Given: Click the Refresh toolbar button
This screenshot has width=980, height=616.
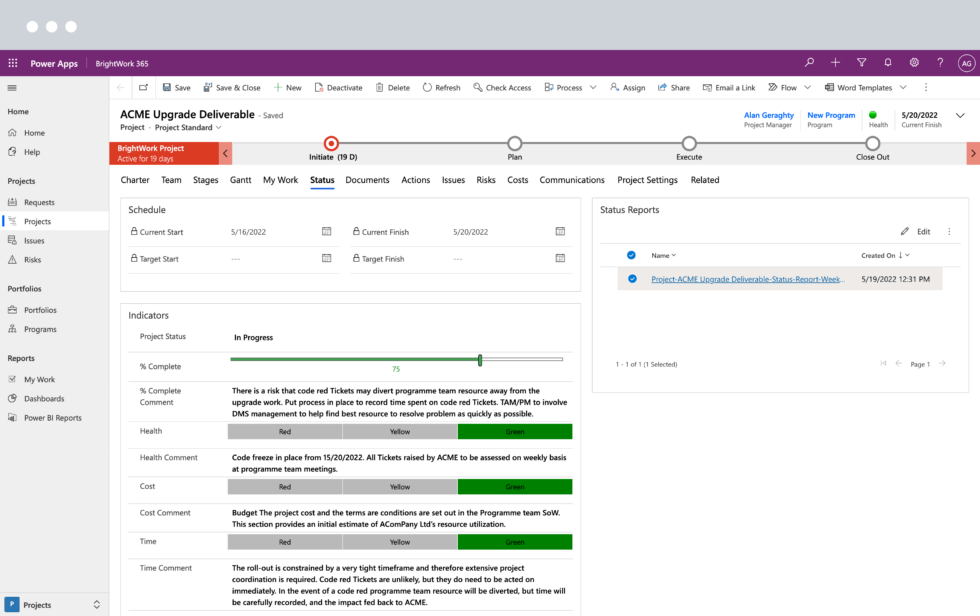Looking at the screenshot, I should click(x=441, y=88).
